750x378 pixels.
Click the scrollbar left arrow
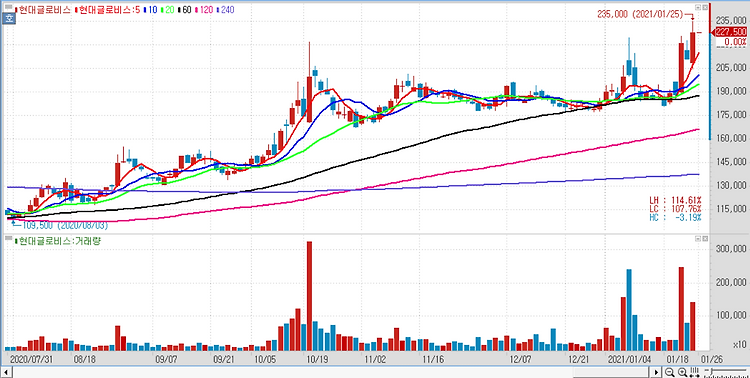point(5,372)
